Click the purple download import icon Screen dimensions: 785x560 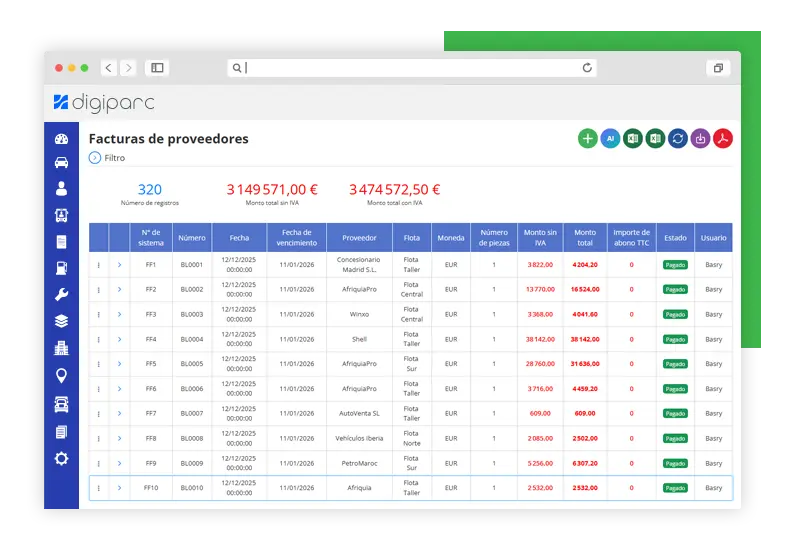coord(700,139)
